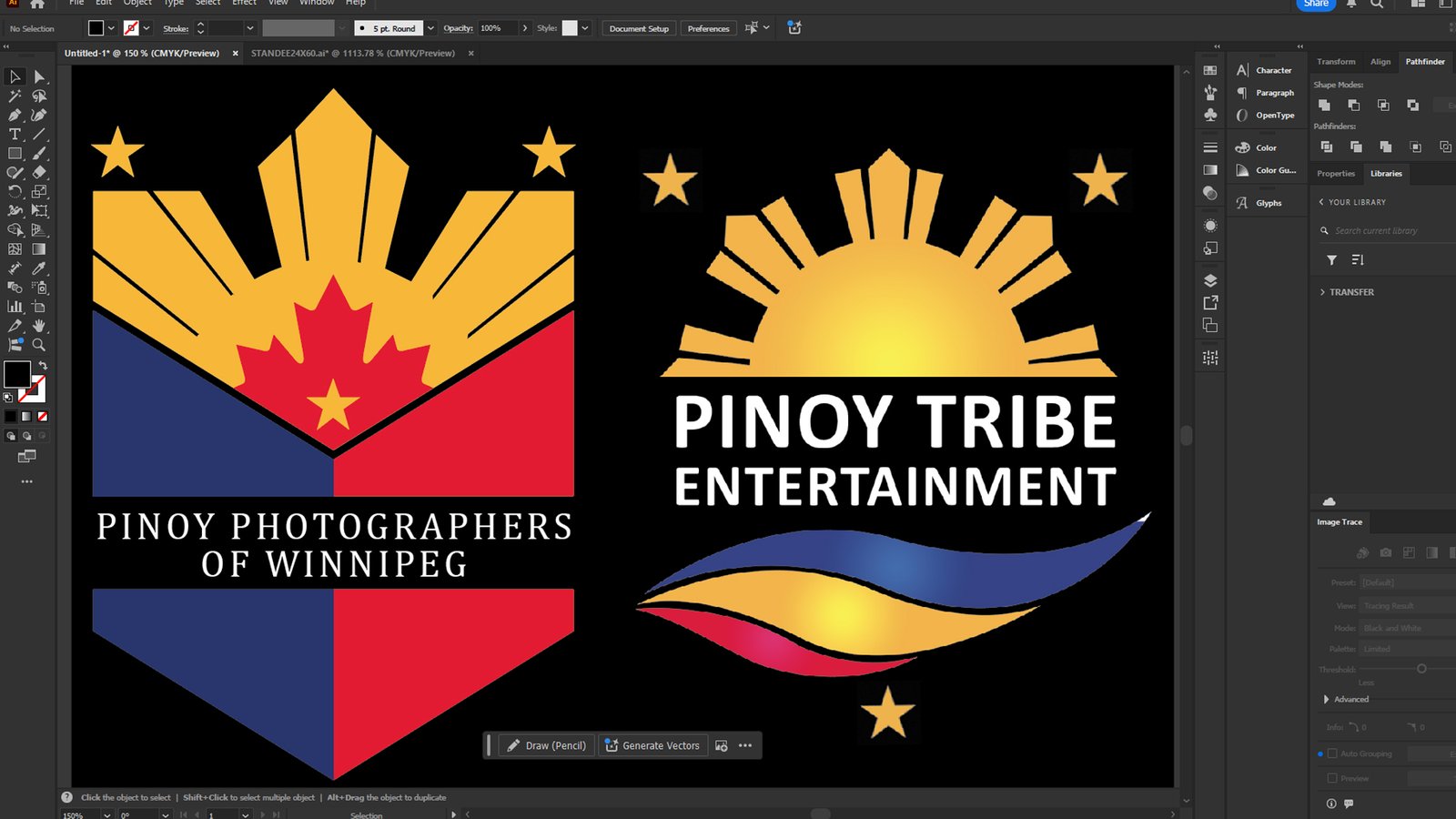Open the stroke color dropdown arrow
Screen dimensions: 1456x819
coord(147,28)
